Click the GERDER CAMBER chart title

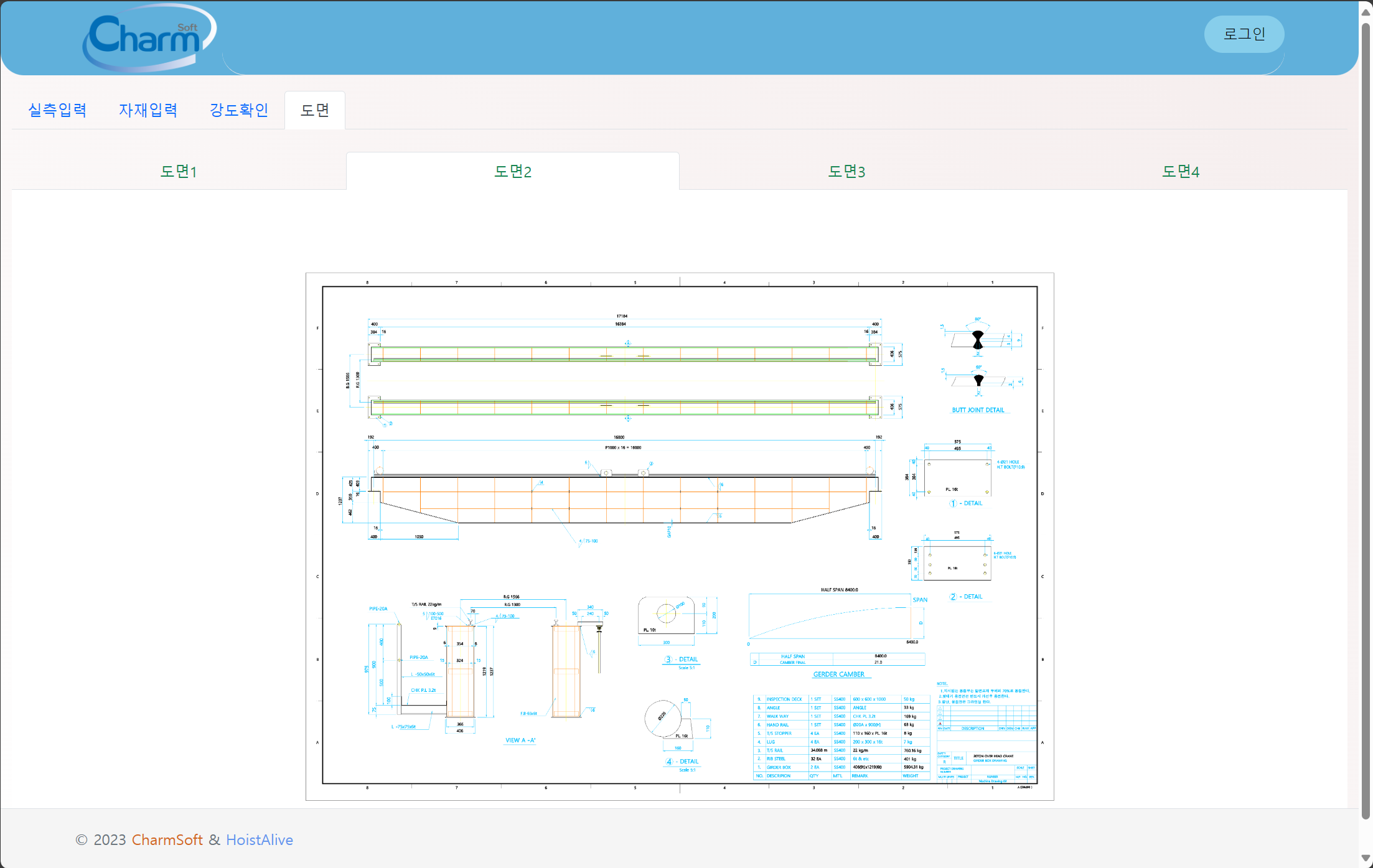click(x=838, y=674)
